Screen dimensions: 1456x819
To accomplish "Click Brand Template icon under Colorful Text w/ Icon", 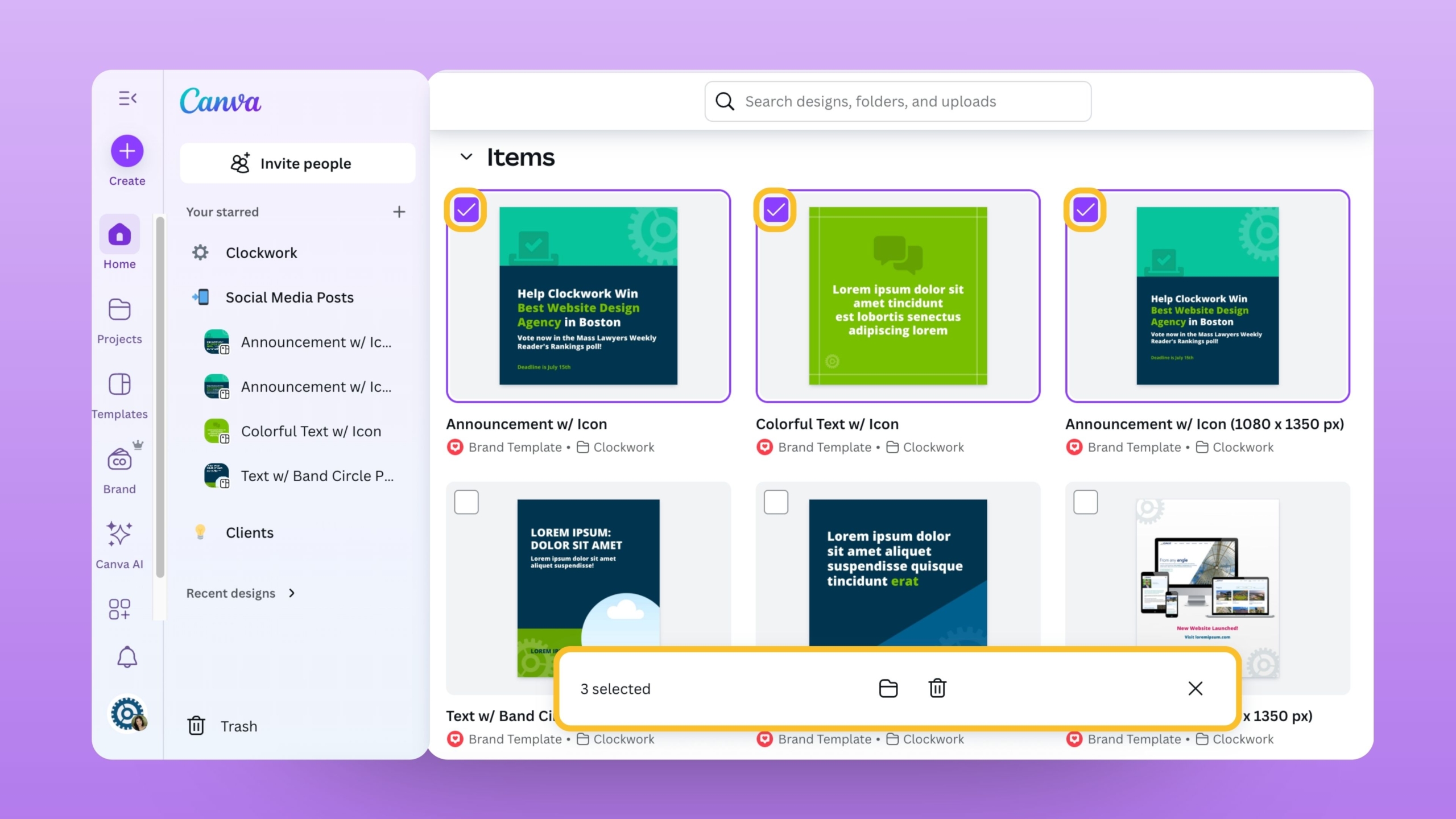I will tap(764, 447).
